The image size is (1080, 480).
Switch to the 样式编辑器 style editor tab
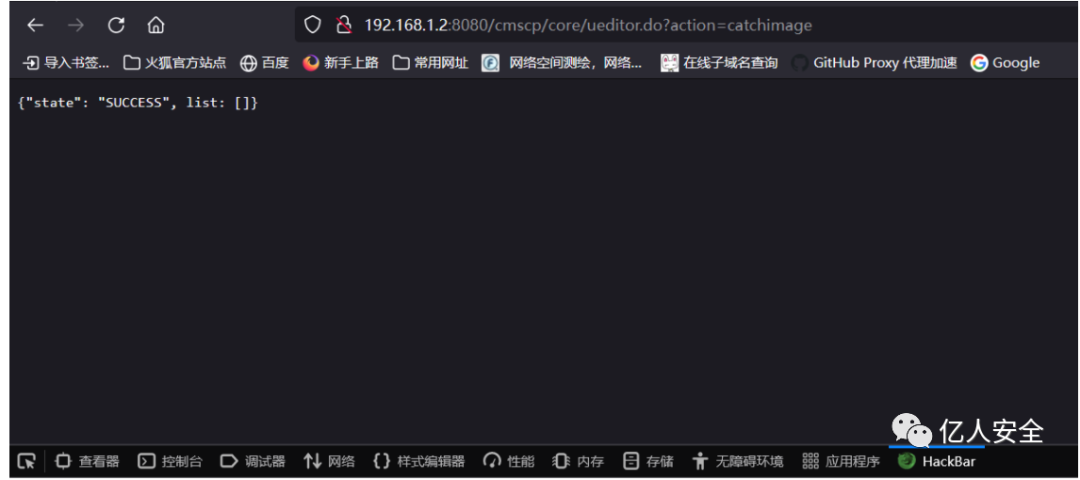[x=419, y=461]
